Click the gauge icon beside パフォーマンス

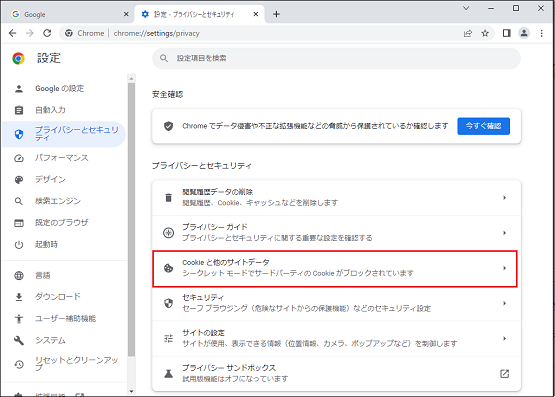[19, 158]
